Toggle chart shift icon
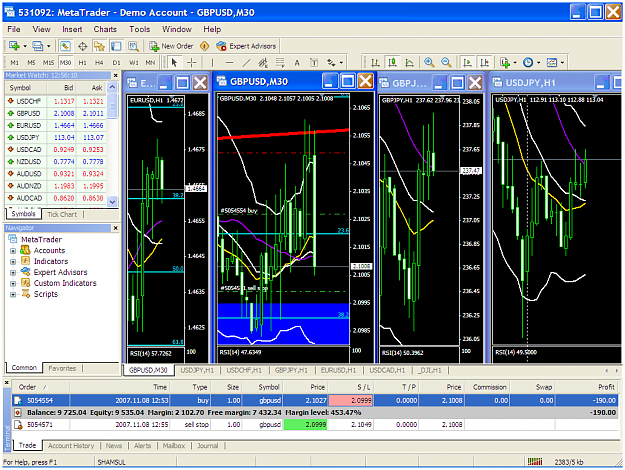This screenshot has width=625, height=470. point(484,62)
